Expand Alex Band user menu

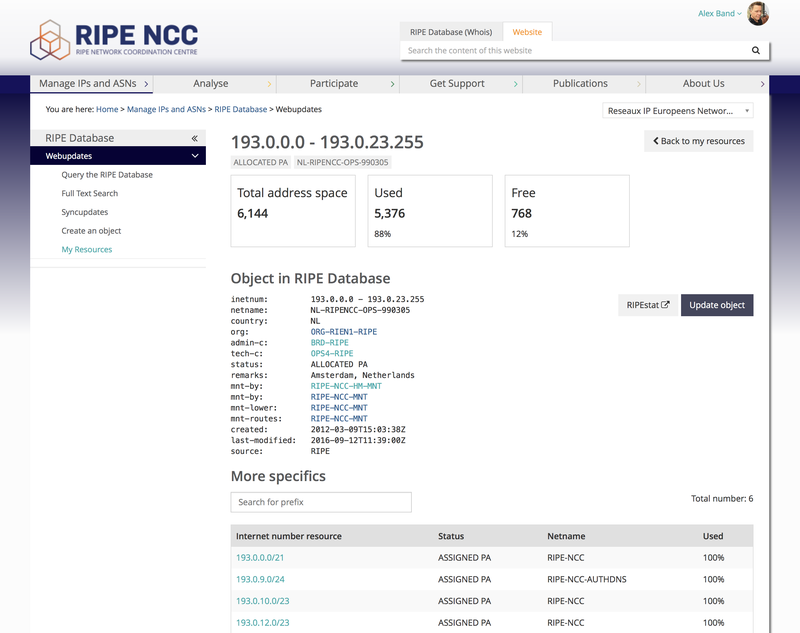coord(719,14)
